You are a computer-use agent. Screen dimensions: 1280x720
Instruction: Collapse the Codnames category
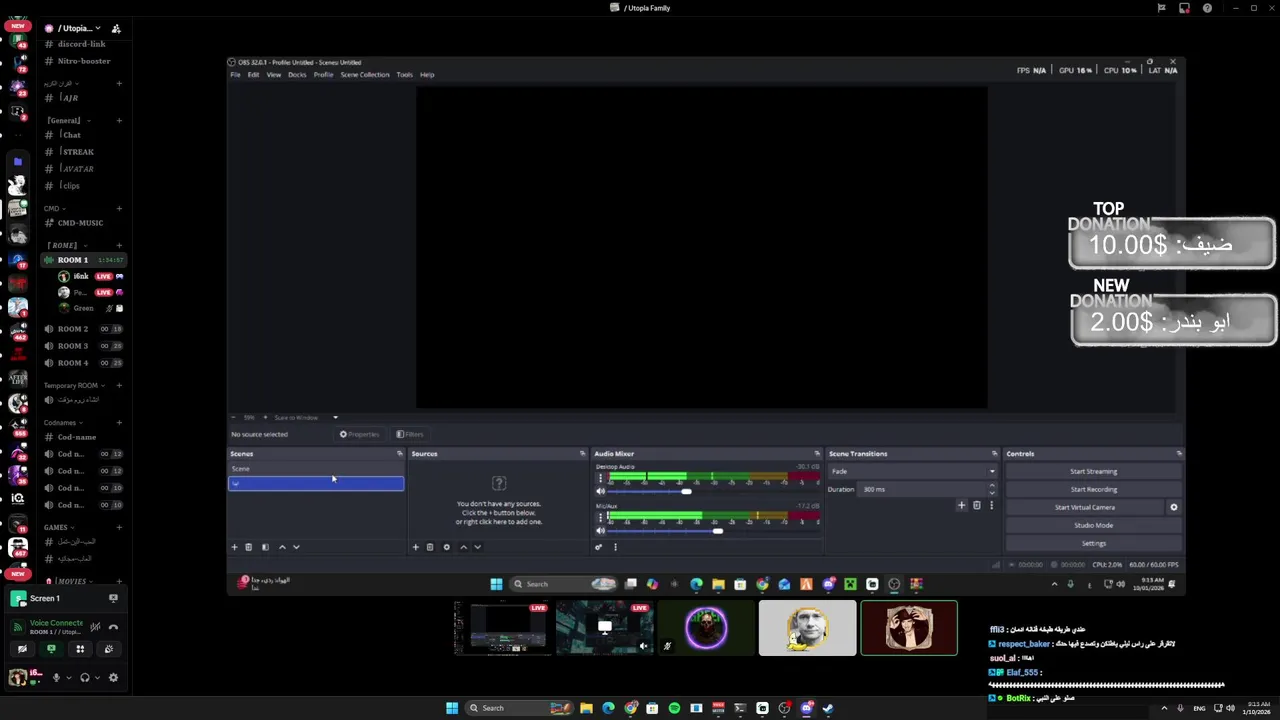(61, 422)
